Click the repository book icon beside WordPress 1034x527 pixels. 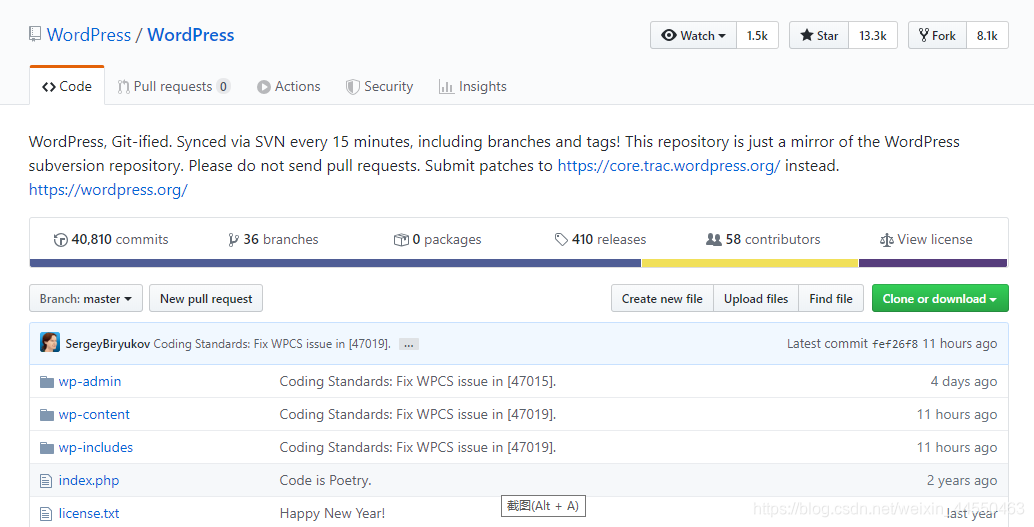click(x=35, y=34)
